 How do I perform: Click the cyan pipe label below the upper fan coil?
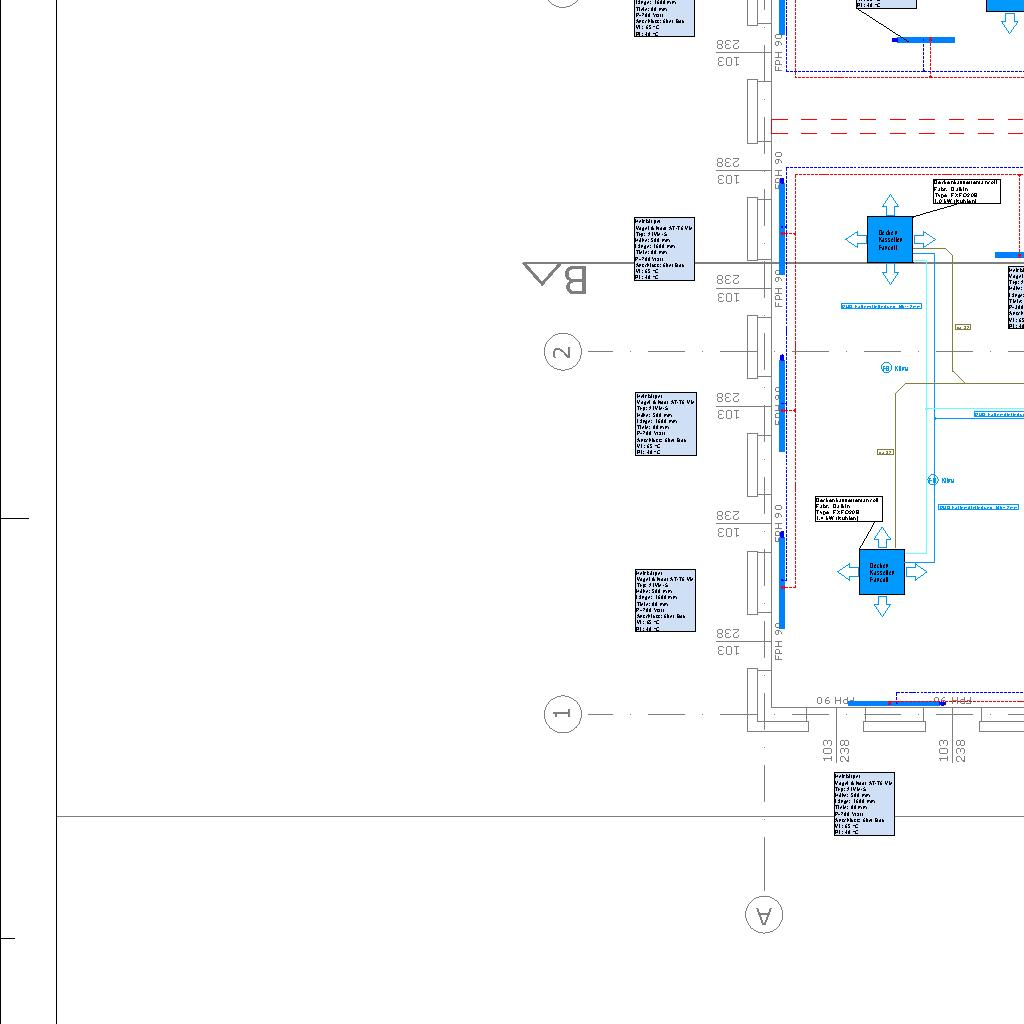[x=881, y=307]
